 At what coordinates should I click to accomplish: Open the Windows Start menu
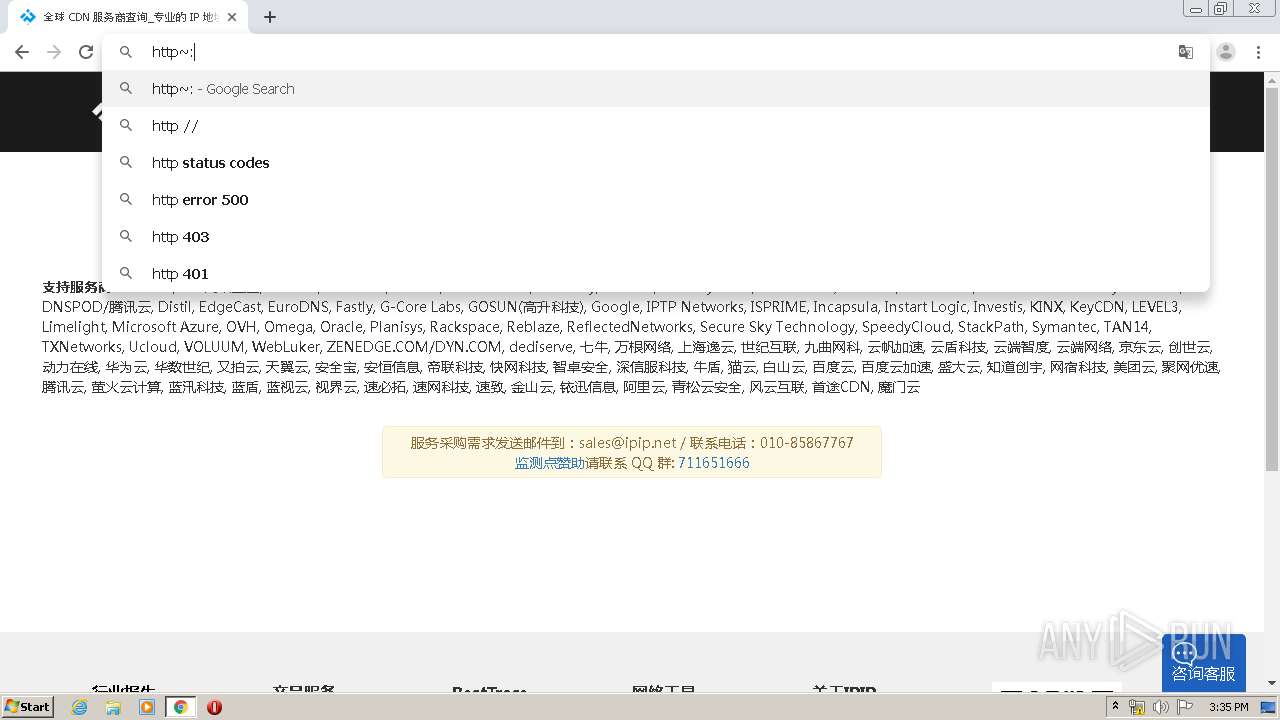tap(28, 706)
